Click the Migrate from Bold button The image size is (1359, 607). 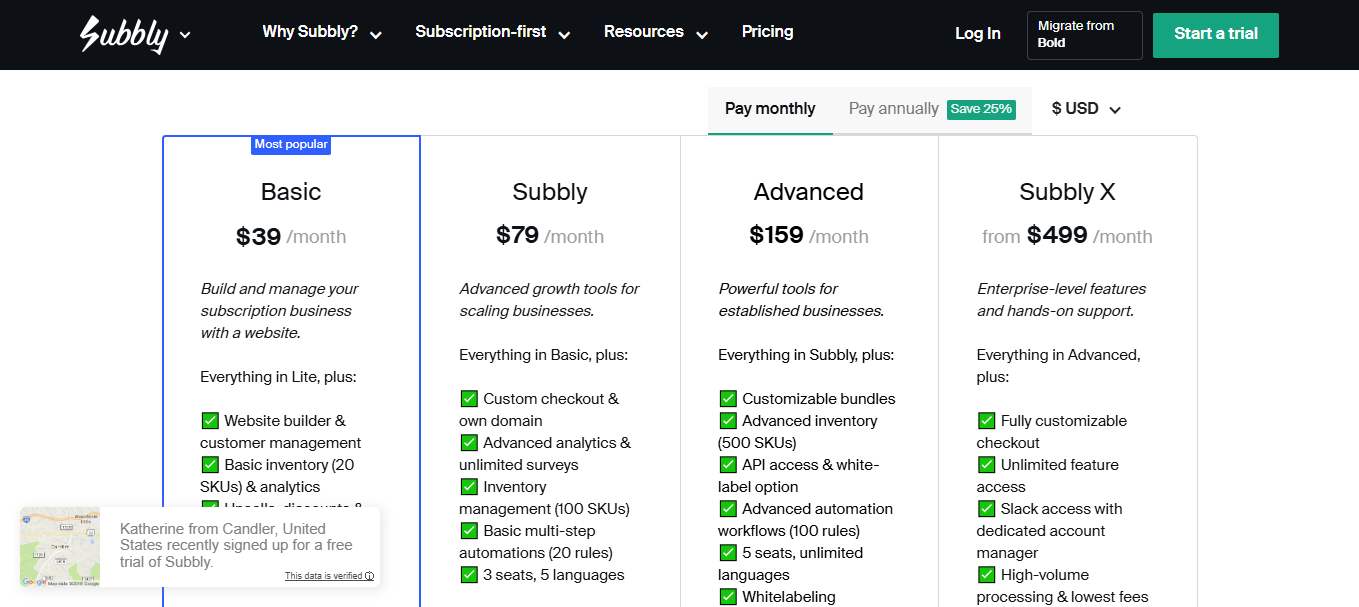click(x=1084, y=35)
